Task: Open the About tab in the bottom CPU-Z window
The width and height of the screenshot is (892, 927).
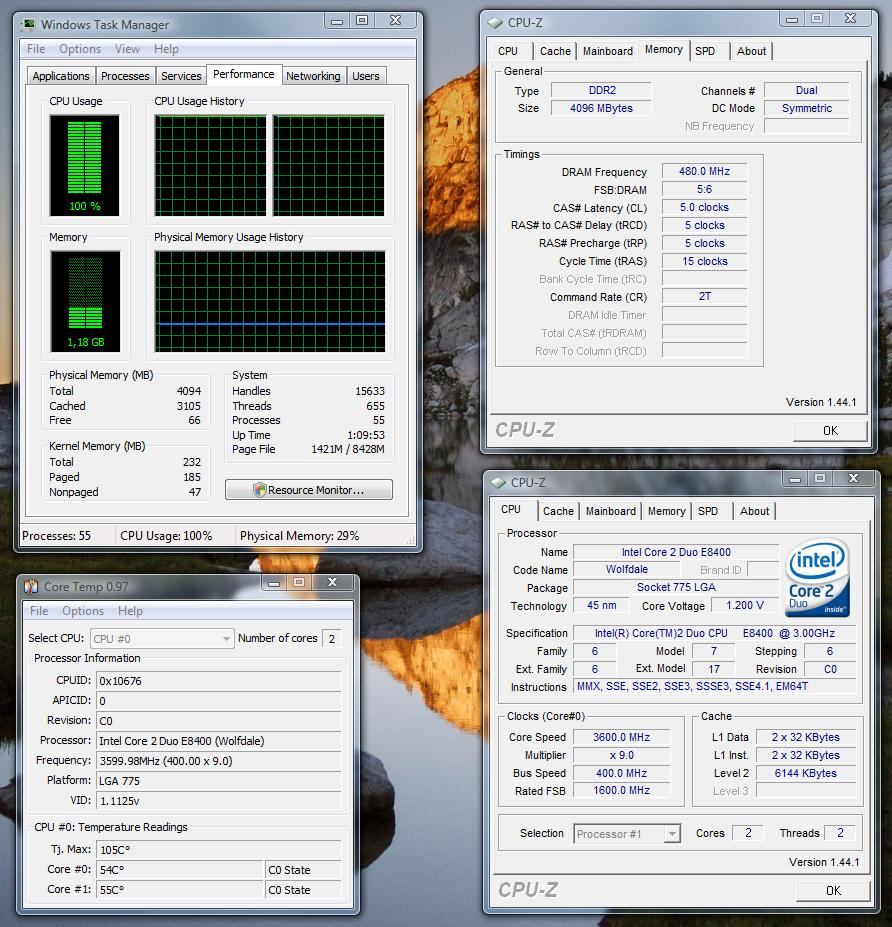Action: click(x=754, y=511)
